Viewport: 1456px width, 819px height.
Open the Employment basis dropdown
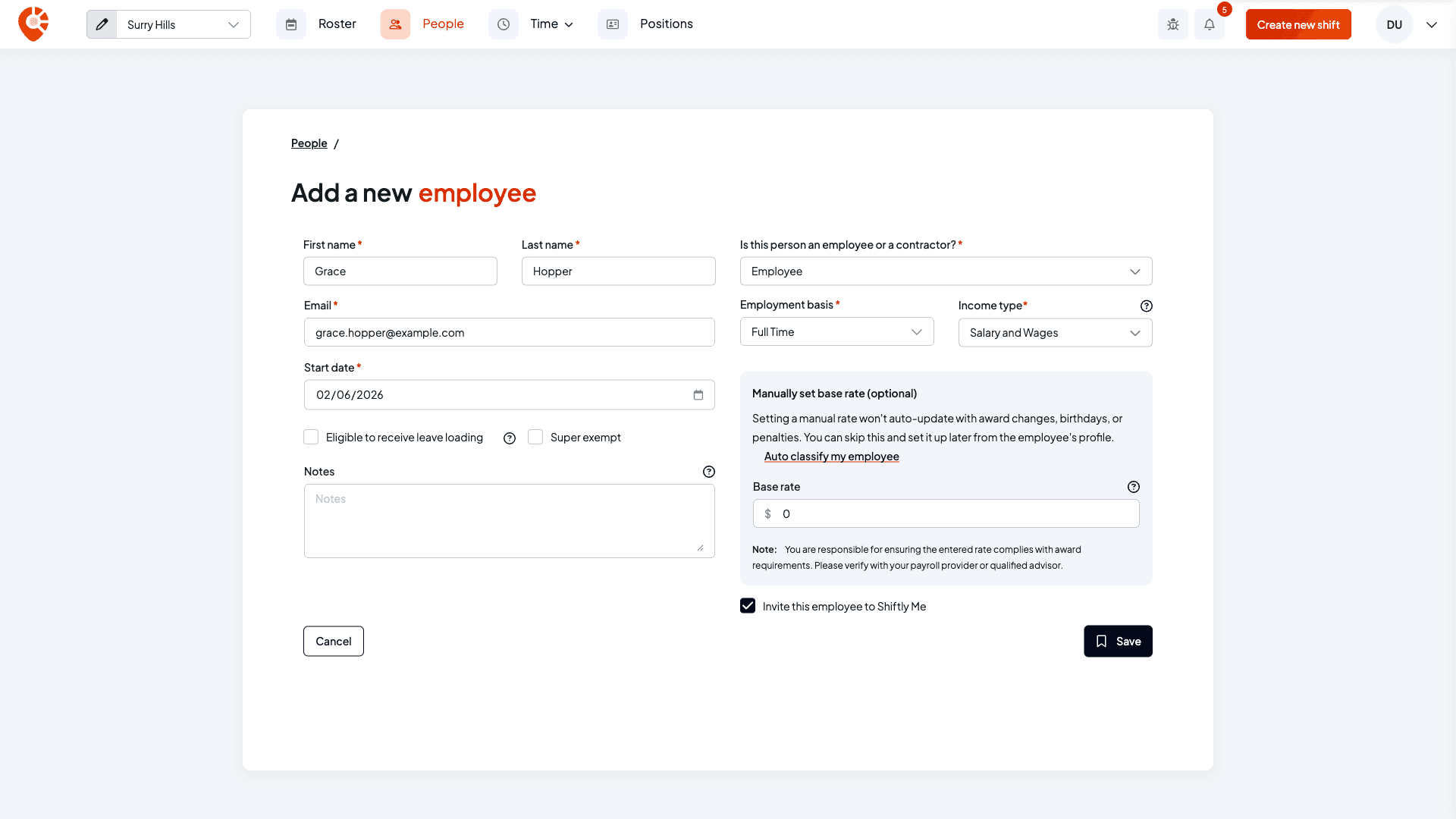click(x=836, y=332)
